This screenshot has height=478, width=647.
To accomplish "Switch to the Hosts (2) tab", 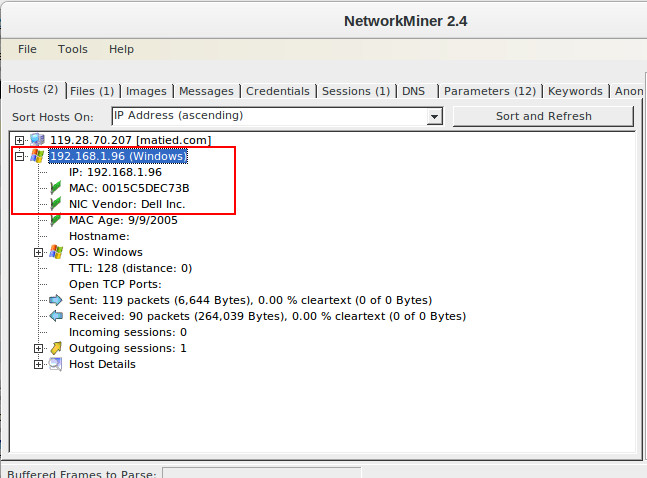I will [x=33, y=90].
